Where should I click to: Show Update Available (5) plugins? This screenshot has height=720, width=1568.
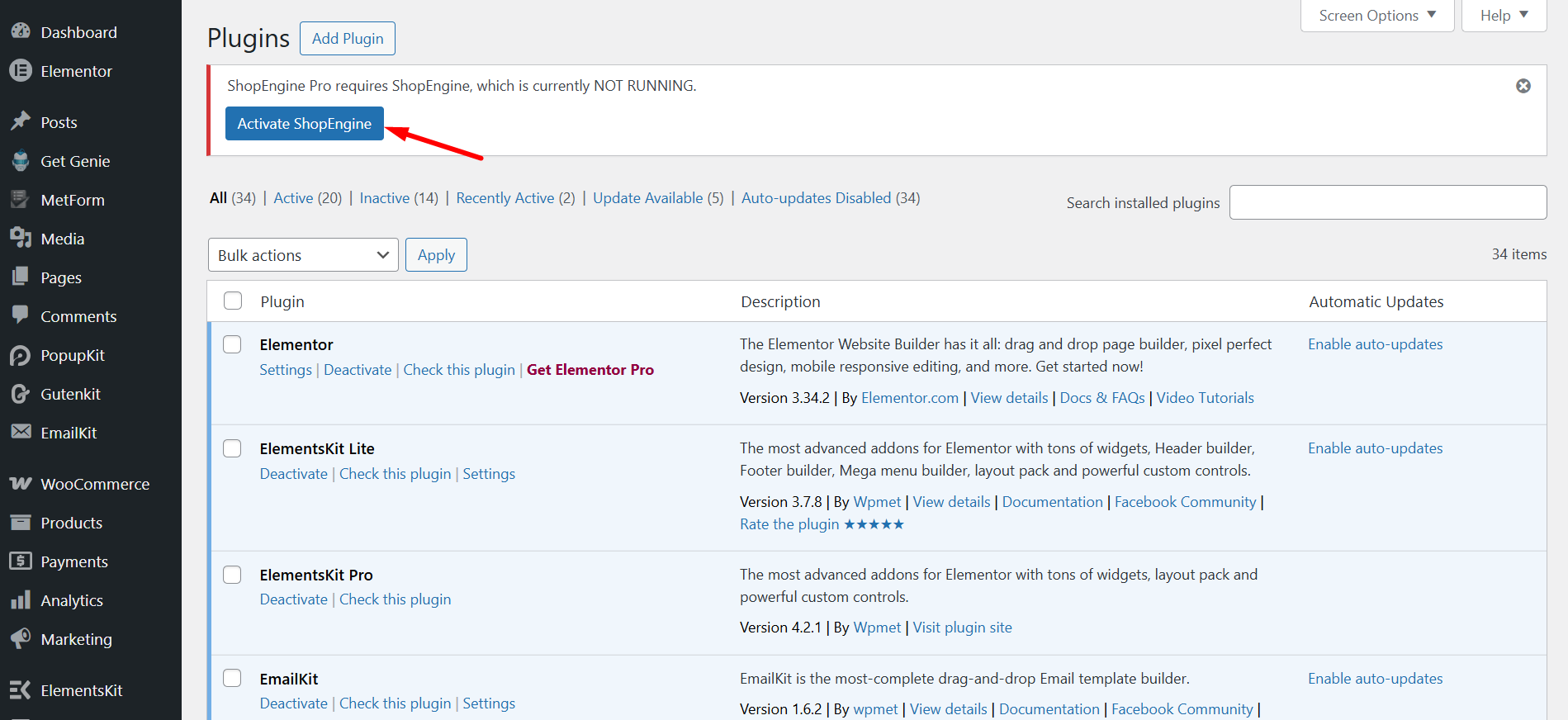coord(658,198)
